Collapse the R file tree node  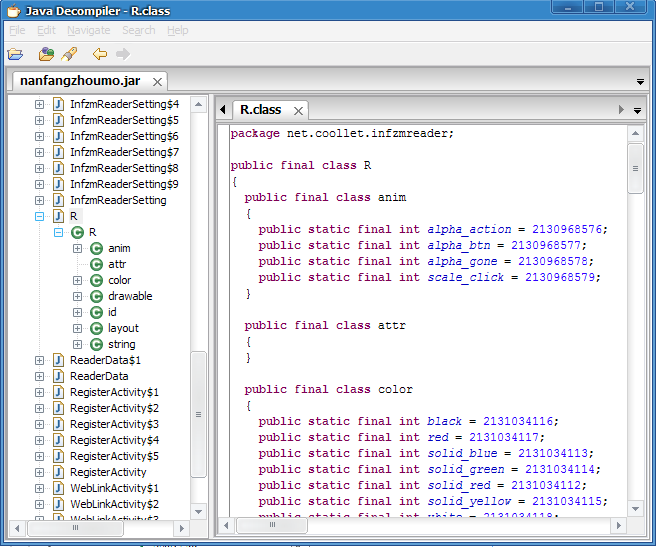[x=39, y=216]
